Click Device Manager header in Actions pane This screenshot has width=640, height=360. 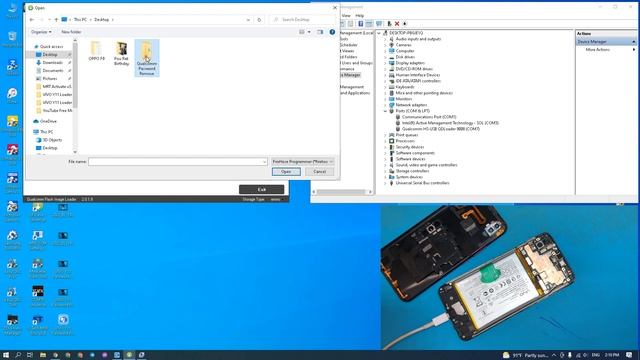click(606, 42)
